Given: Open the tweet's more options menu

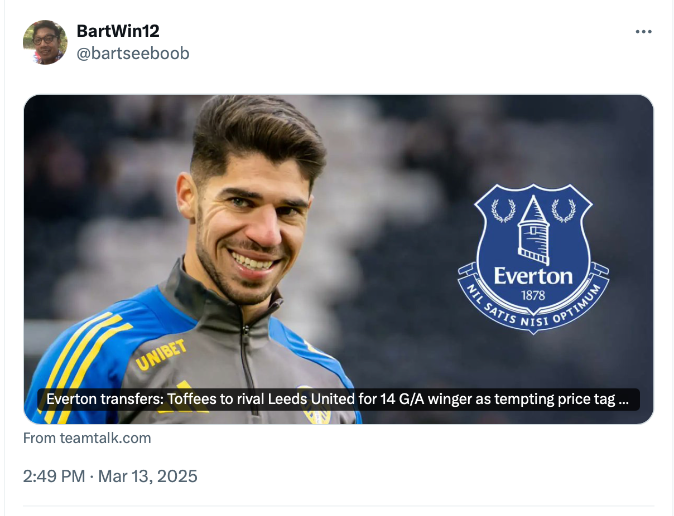Looking at the screenshot, I should (643, 32).
